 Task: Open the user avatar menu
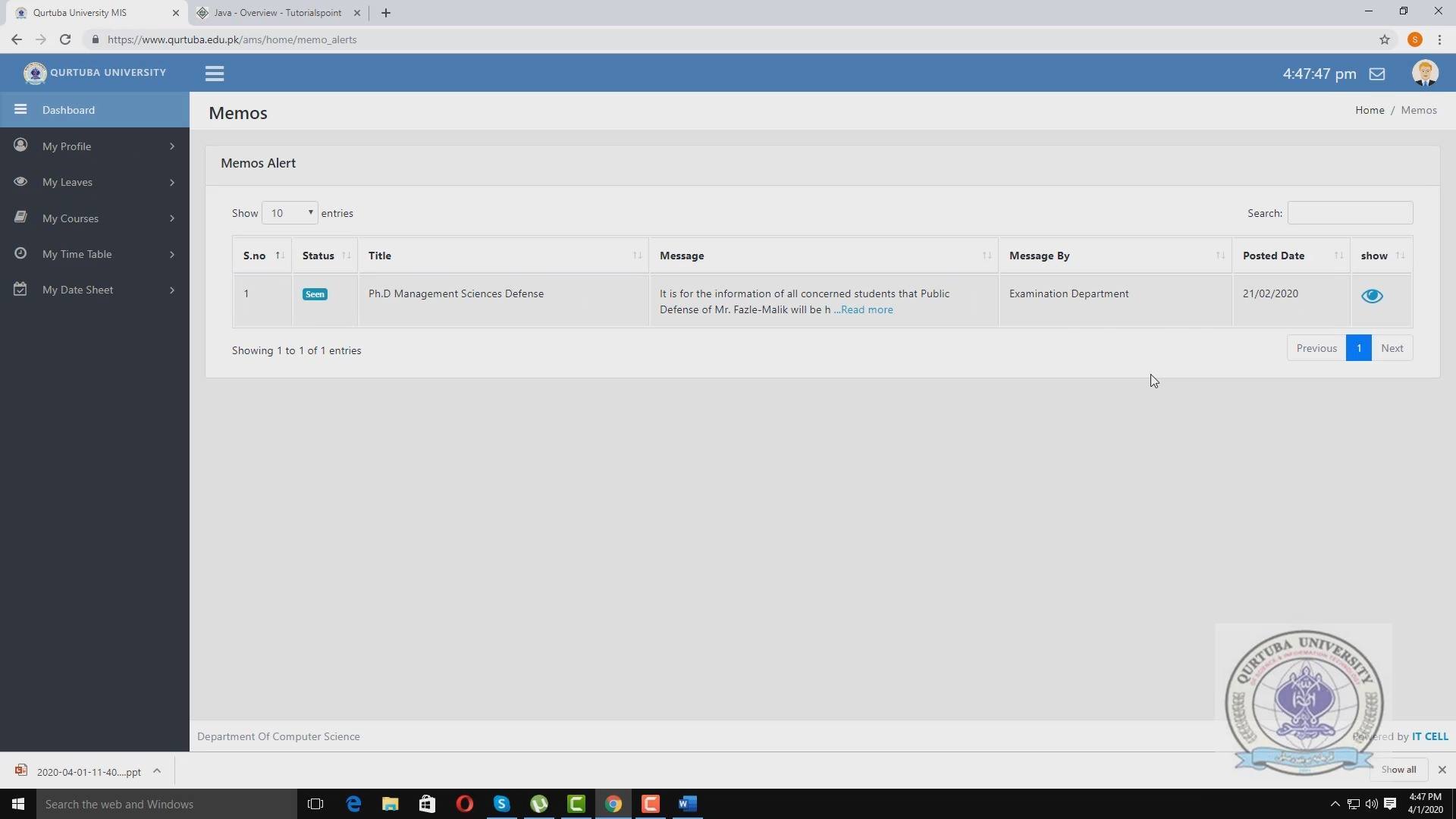tap(1425, 73)
